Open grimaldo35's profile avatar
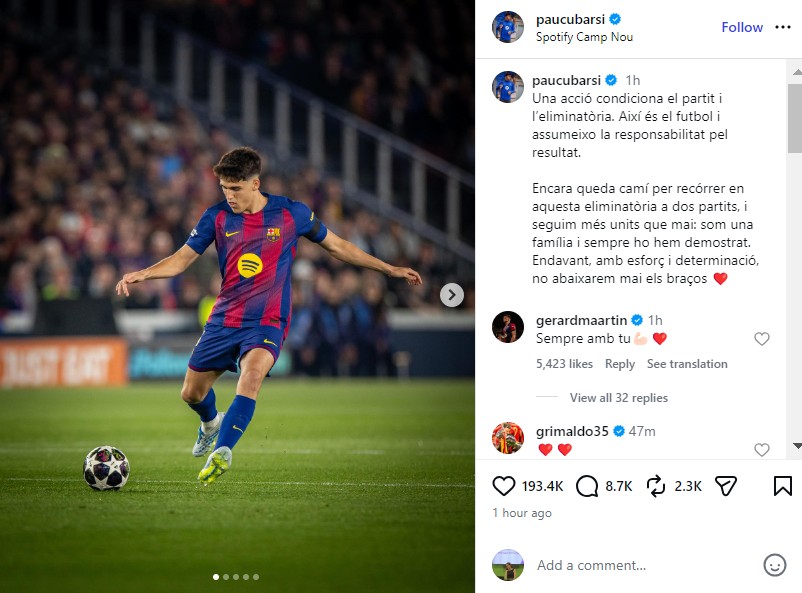Image resolution: width=802 pixels, height=593 pixels. 508,438
